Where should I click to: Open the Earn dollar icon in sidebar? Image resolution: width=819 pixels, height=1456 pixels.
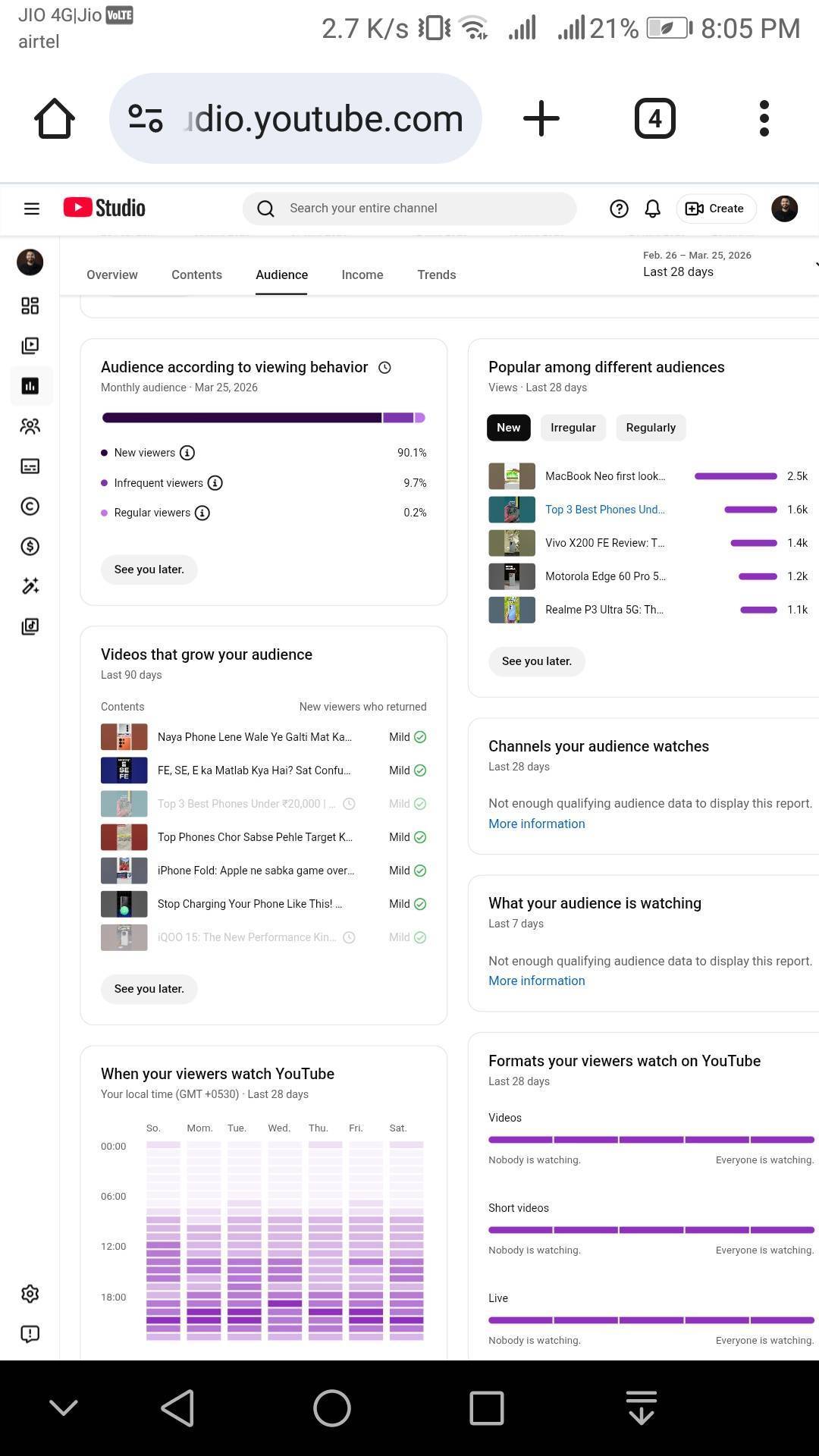pos(30,547)
